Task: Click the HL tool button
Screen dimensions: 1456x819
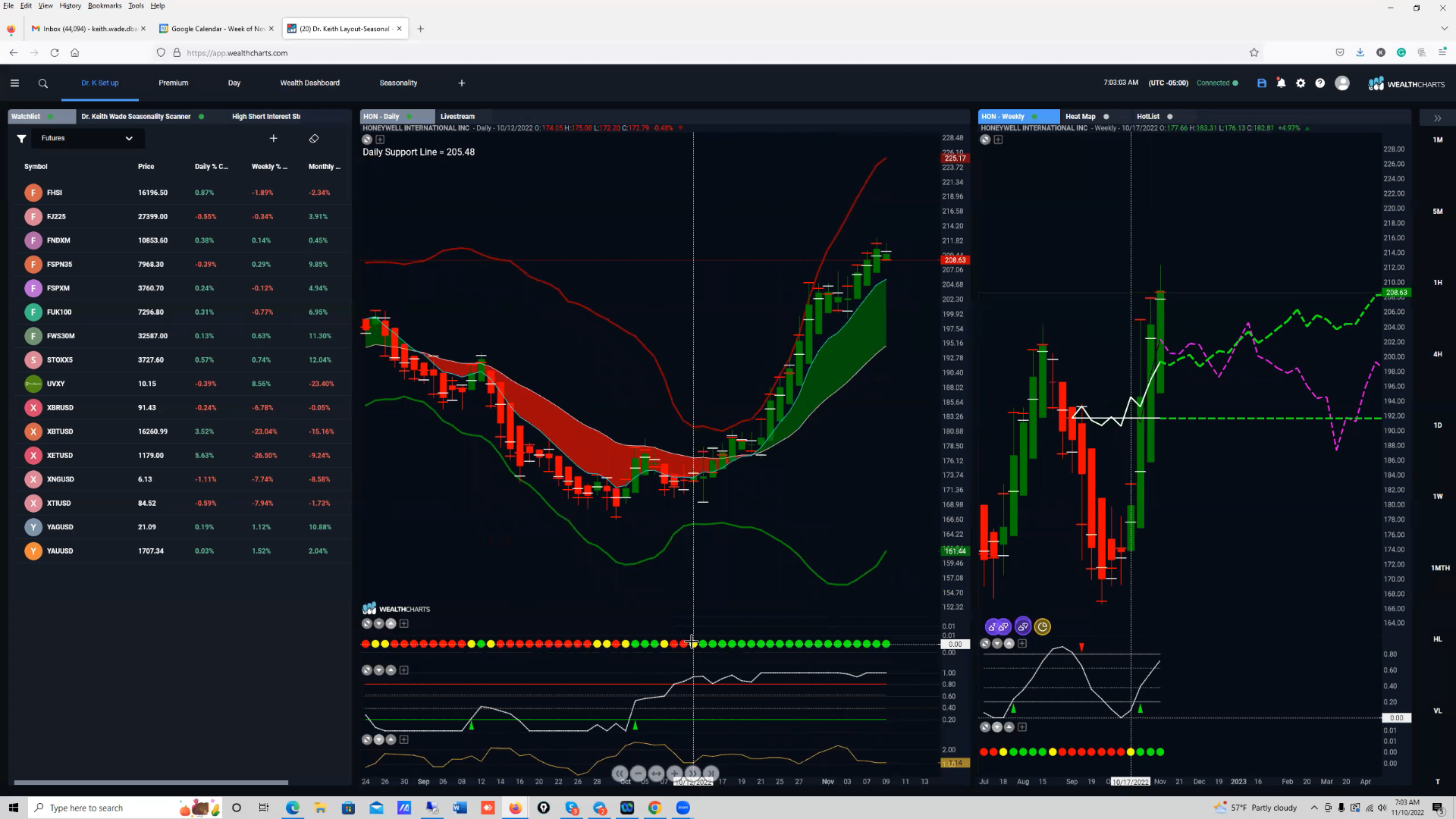Action: coord(1438,639)
